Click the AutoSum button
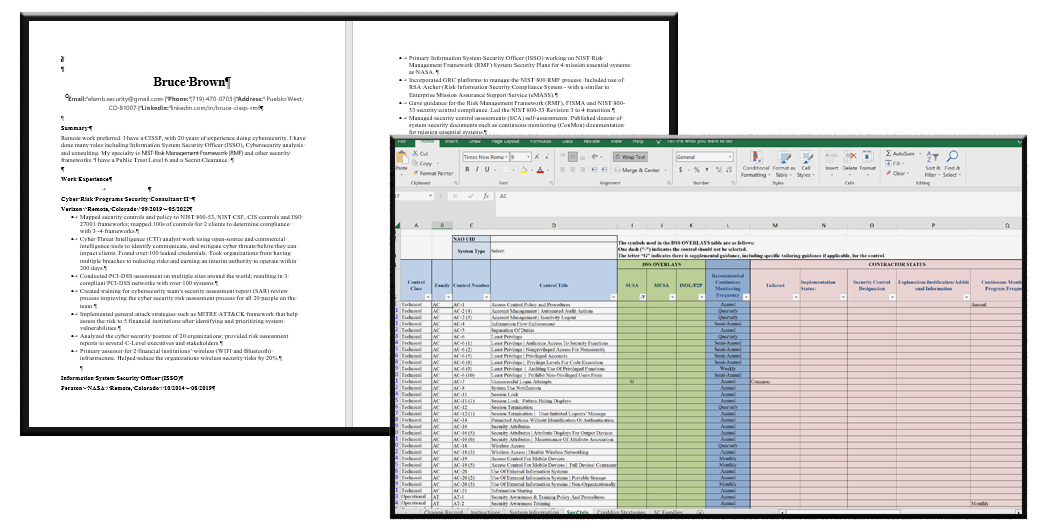The image size is (1037, 531). [899, 153]
